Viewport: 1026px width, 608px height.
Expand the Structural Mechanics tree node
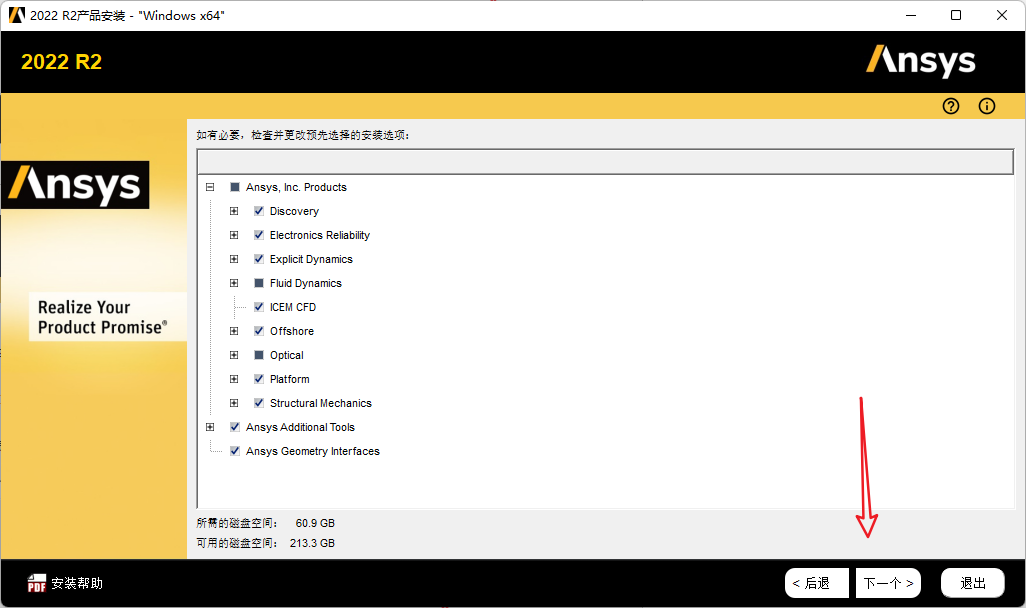point(234,403)
